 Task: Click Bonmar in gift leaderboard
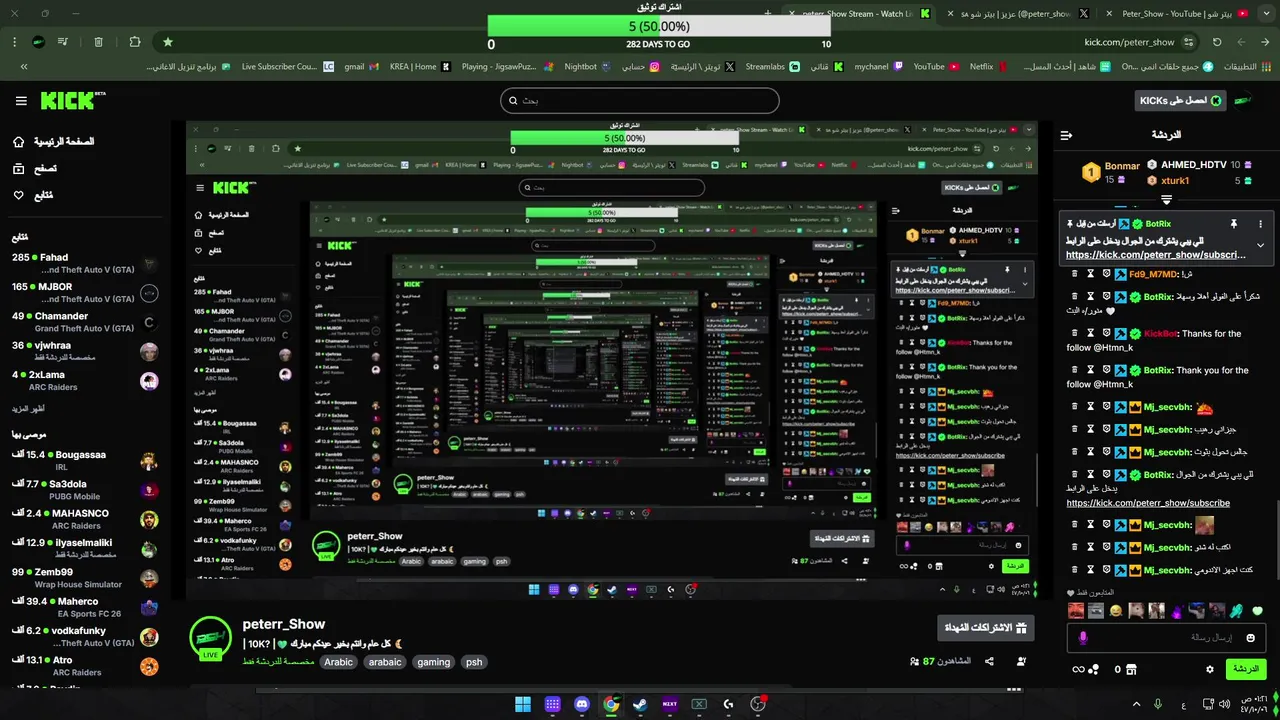(x=1122, y=166)
